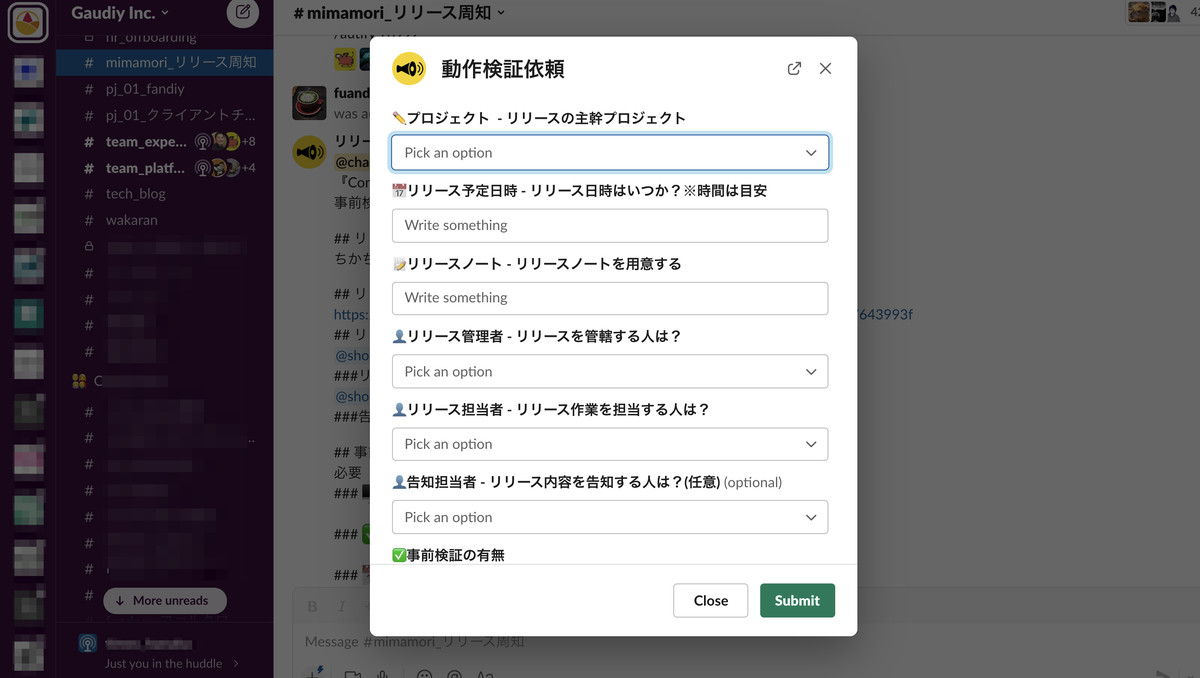Screen dimensions: 1200x678
Task: Click the リリースノート 'Write something' field
Action: (610, 298)
